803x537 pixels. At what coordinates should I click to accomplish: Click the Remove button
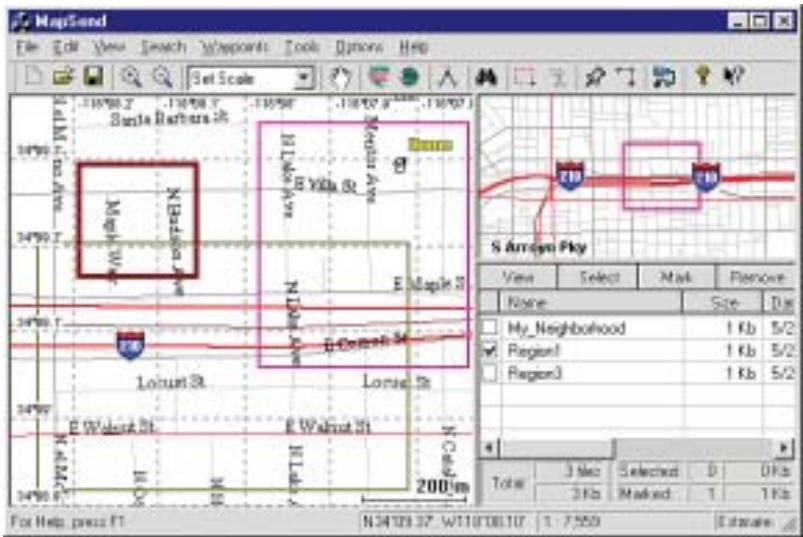(x=756, y=277)
